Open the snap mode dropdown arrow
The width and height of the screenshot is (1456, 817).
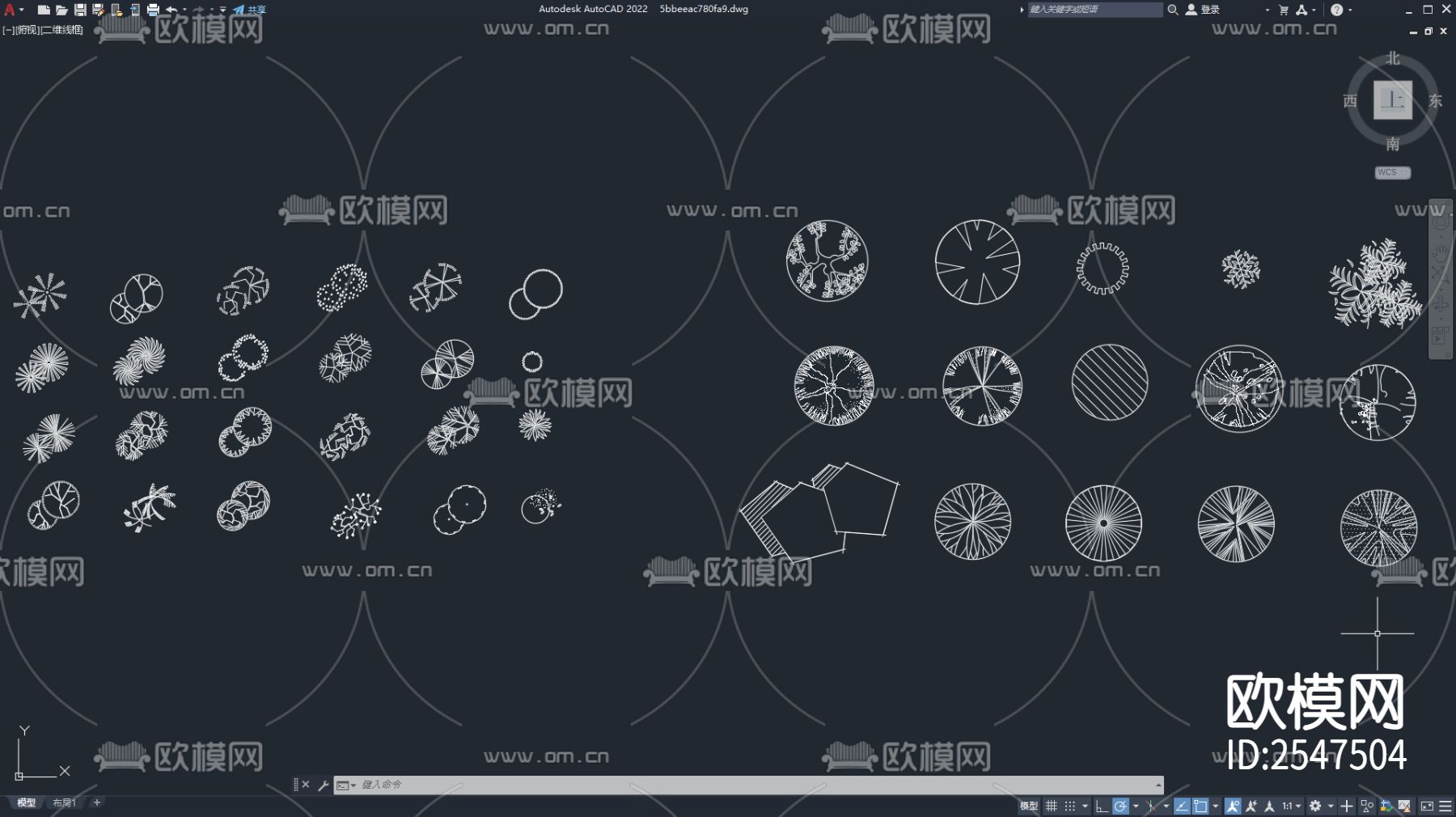[x=1086, y=806]
